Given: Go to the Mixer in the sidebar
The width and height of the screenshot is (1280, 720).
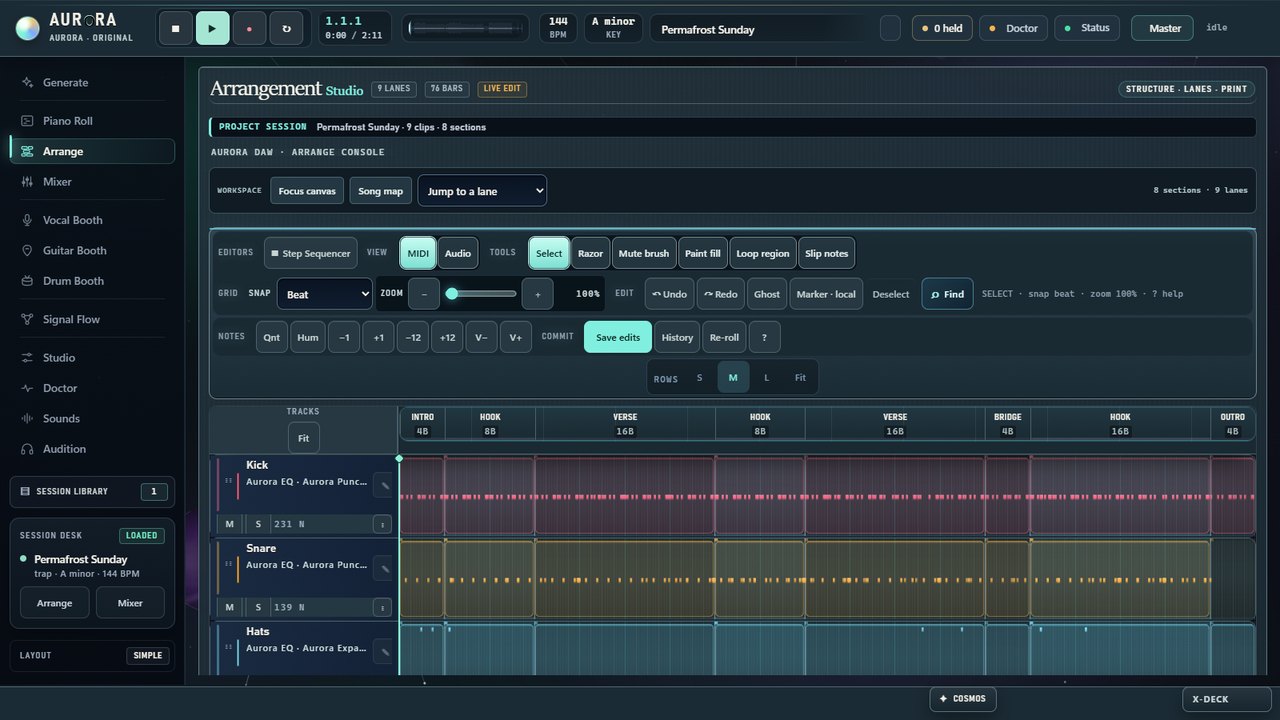Looking at the screenshot, I should (x=92, y=182).
